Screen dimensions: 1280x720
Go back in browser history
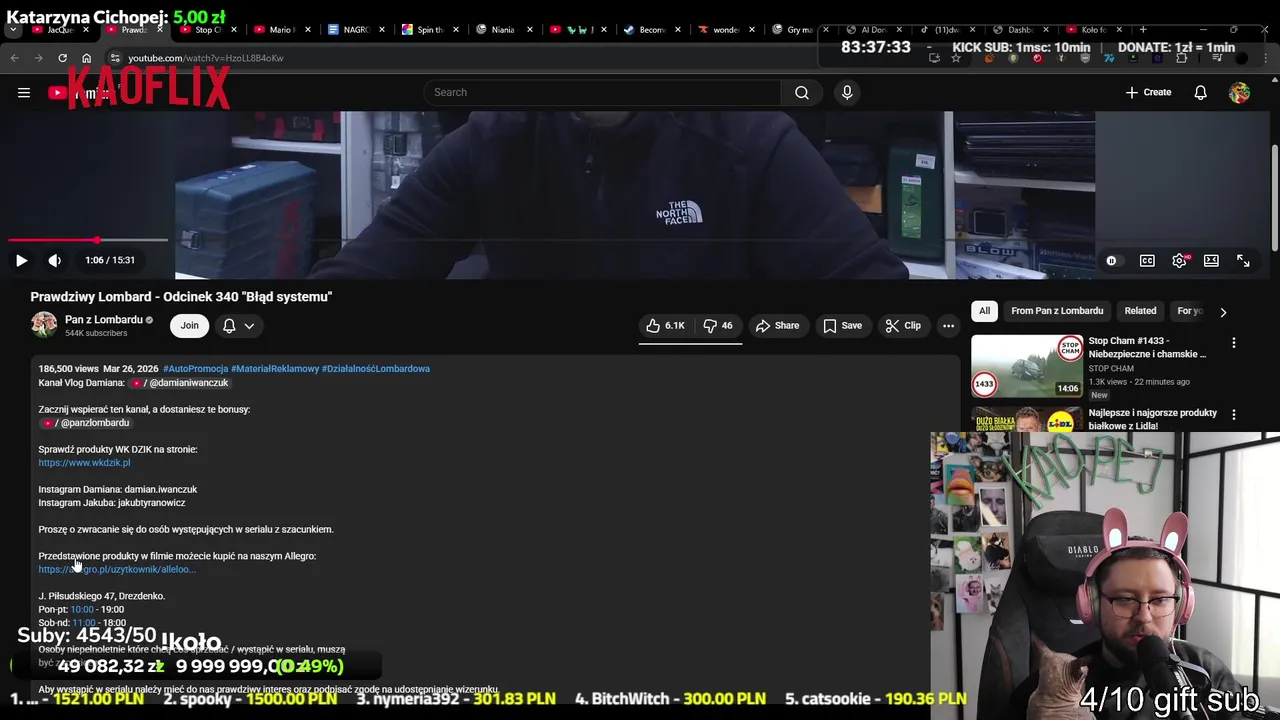pyautogui.click(x=15, y=58)
